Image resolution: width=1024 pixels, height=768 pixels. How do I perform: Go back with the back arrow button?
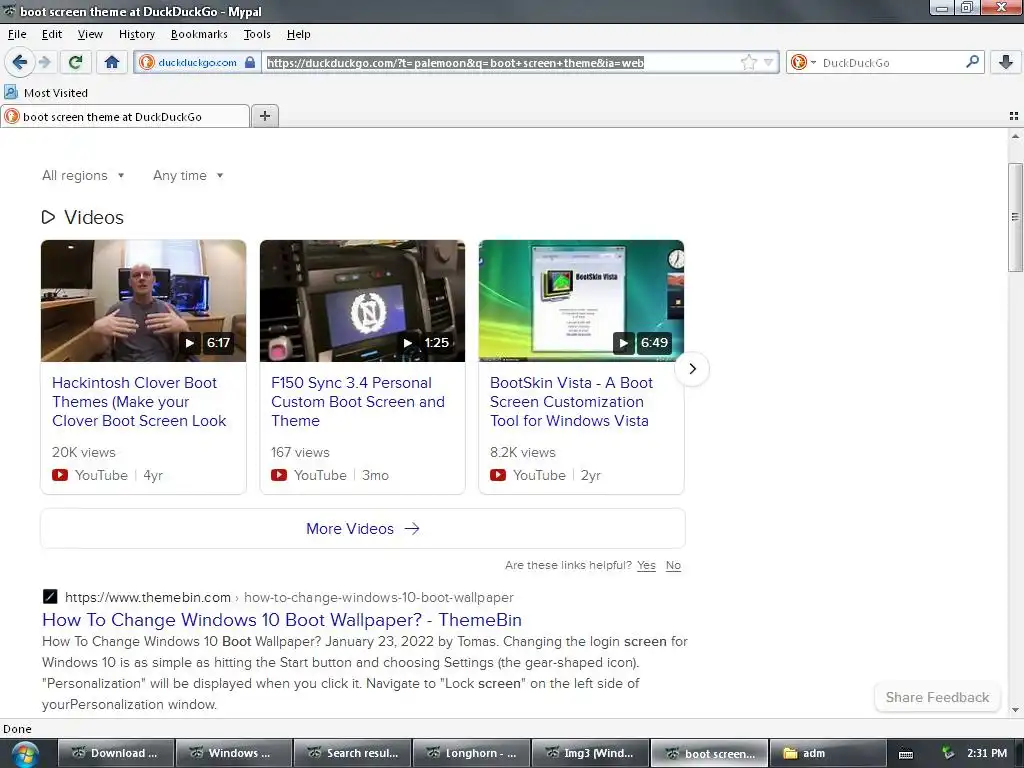pyautogui.click(x=19, y=62)
